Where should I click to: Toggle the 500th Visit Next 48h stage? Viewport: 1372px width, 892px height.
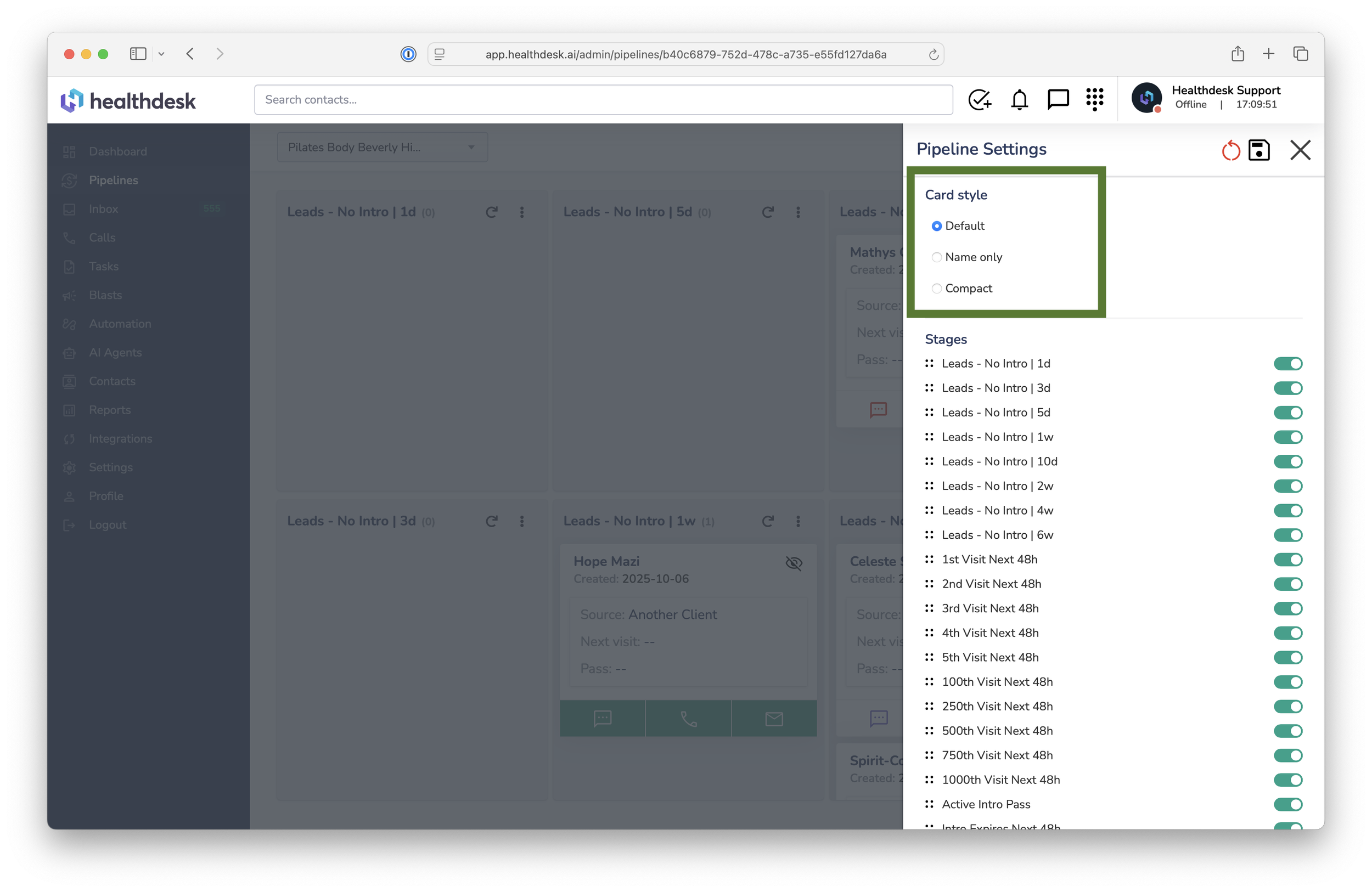coord(1287,731)
